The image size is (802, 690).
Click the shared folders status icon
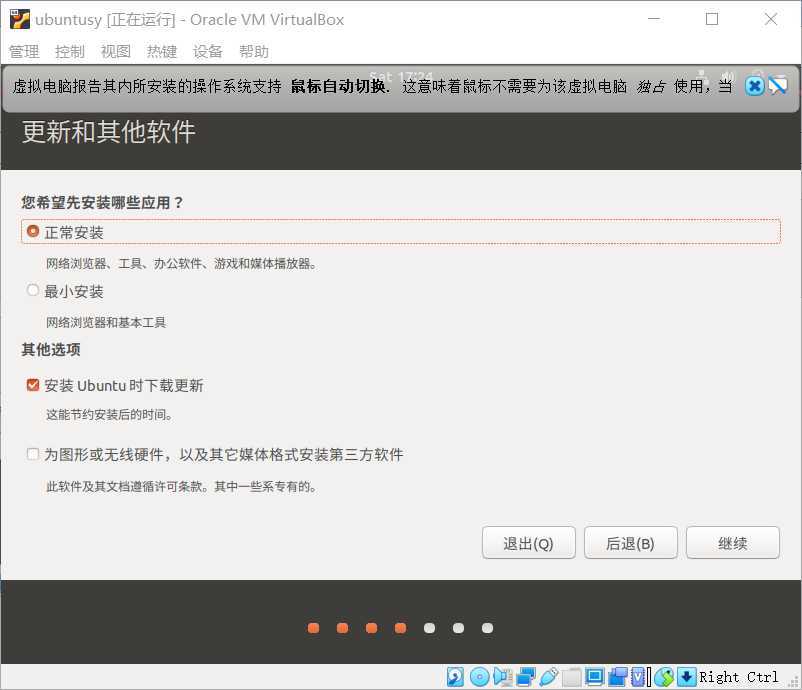tap(571, 677)
